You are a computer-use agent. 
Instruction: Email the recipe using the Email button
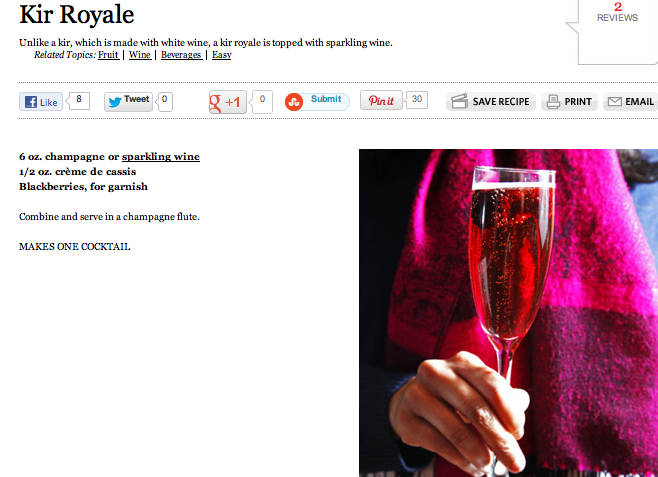coord(631,102)
